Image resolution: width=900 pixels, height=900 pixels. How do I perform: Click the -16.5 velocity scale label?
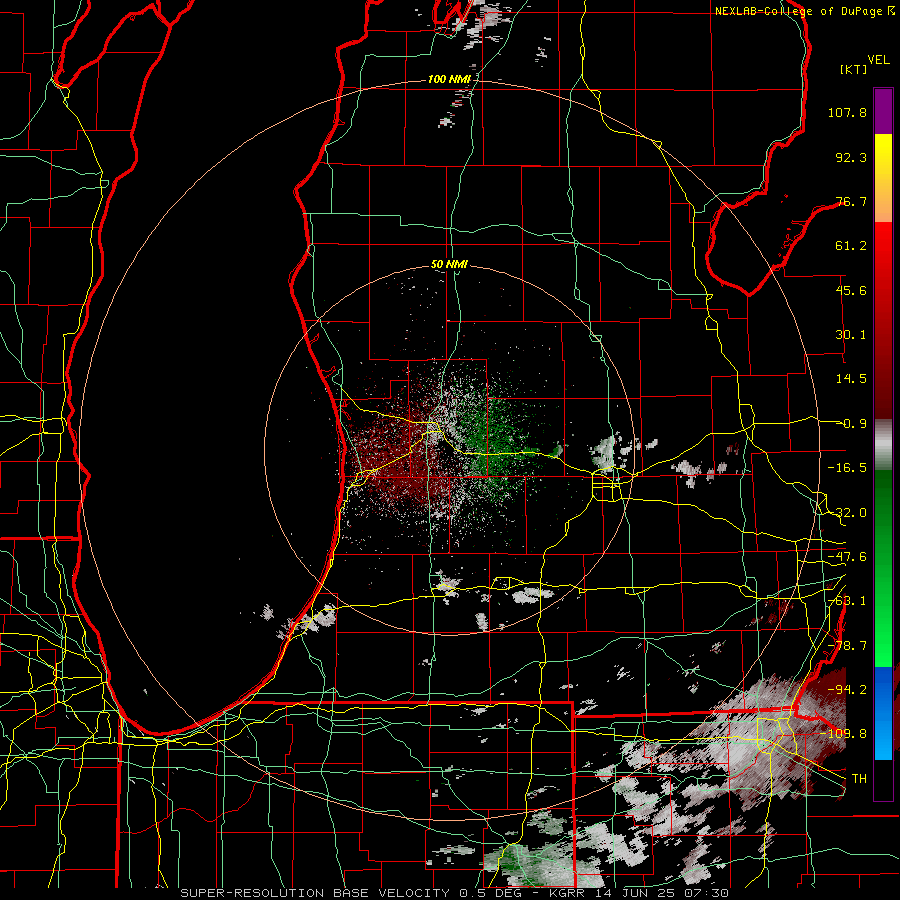pos(847,468)
